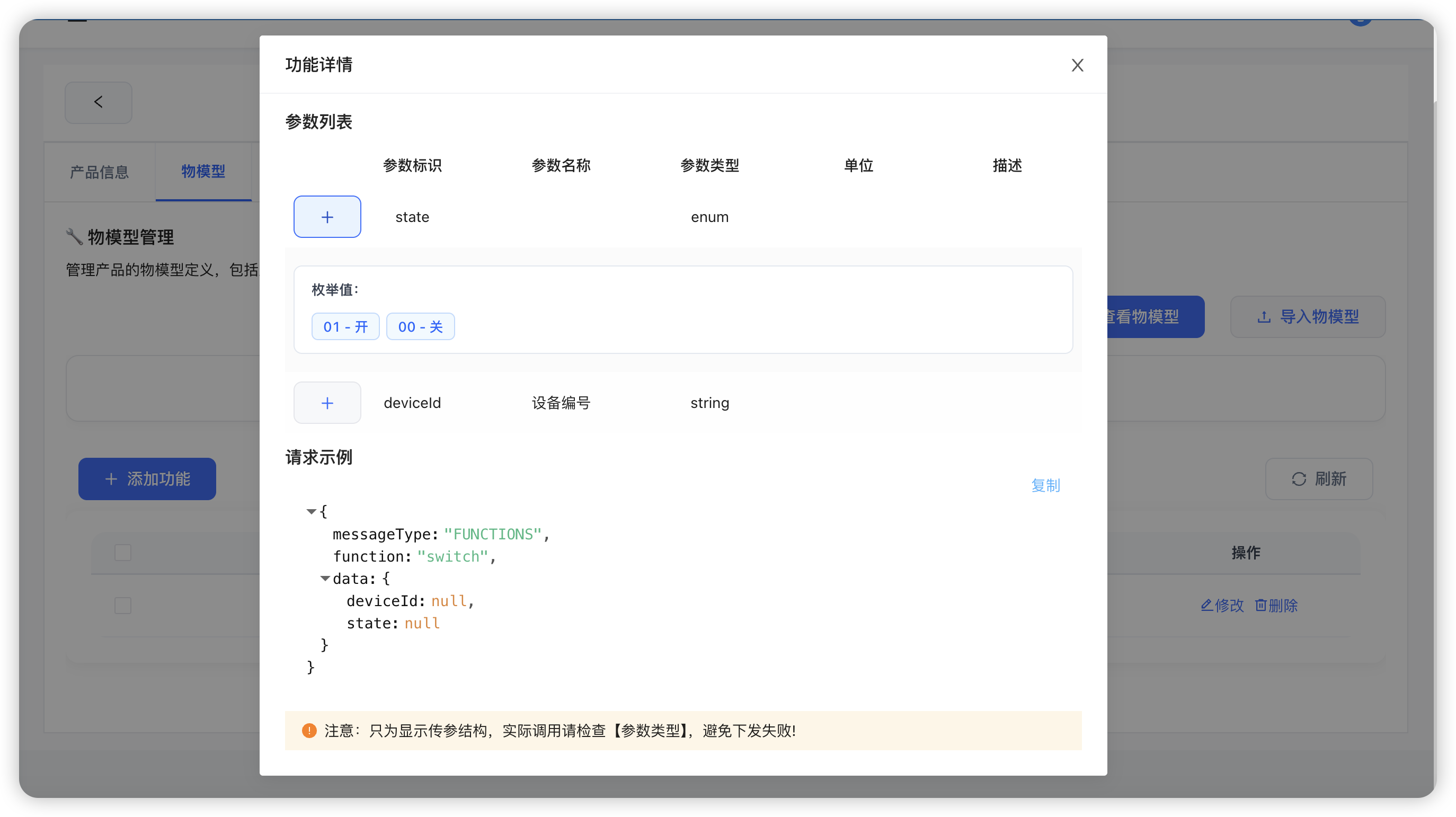Click the back arrow navigation icon
This screenshot has width=1456, height=817.
[x=99, y=102]
